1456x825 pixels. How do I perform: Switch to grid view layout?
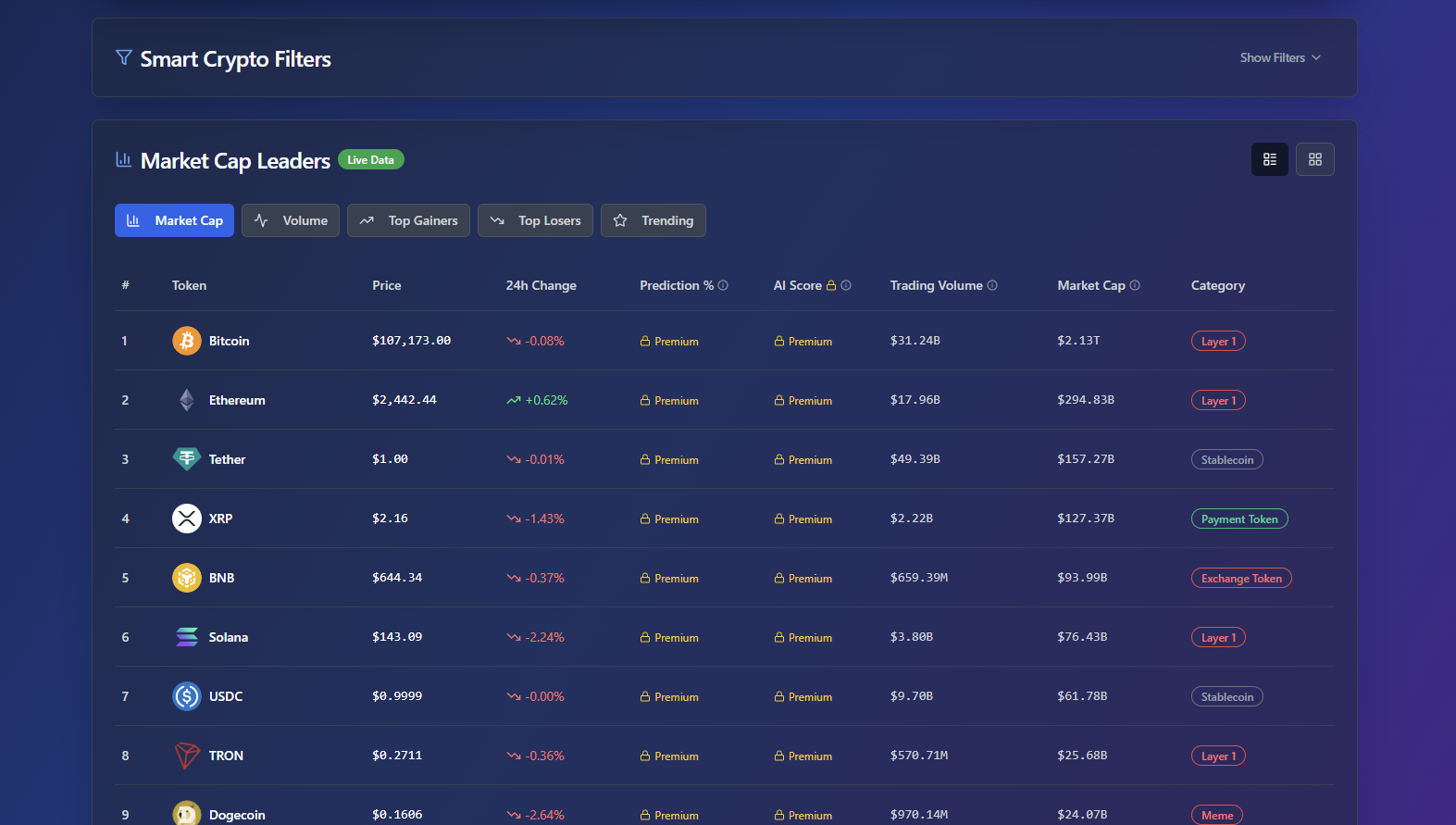point(1314,159)
